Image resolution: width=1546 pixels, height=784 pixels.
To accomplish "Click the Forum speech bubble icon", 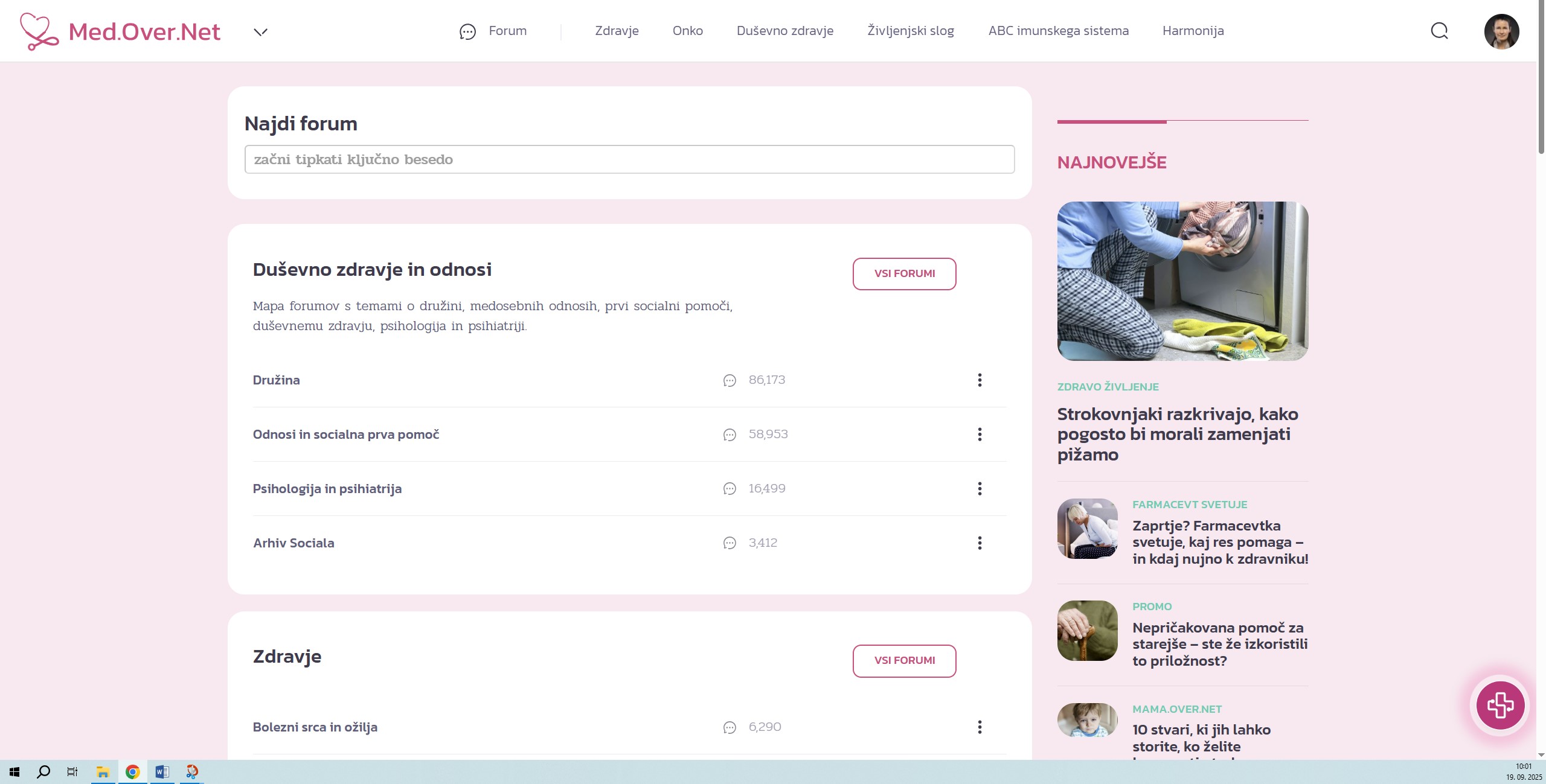I will [x=467, y=31].
